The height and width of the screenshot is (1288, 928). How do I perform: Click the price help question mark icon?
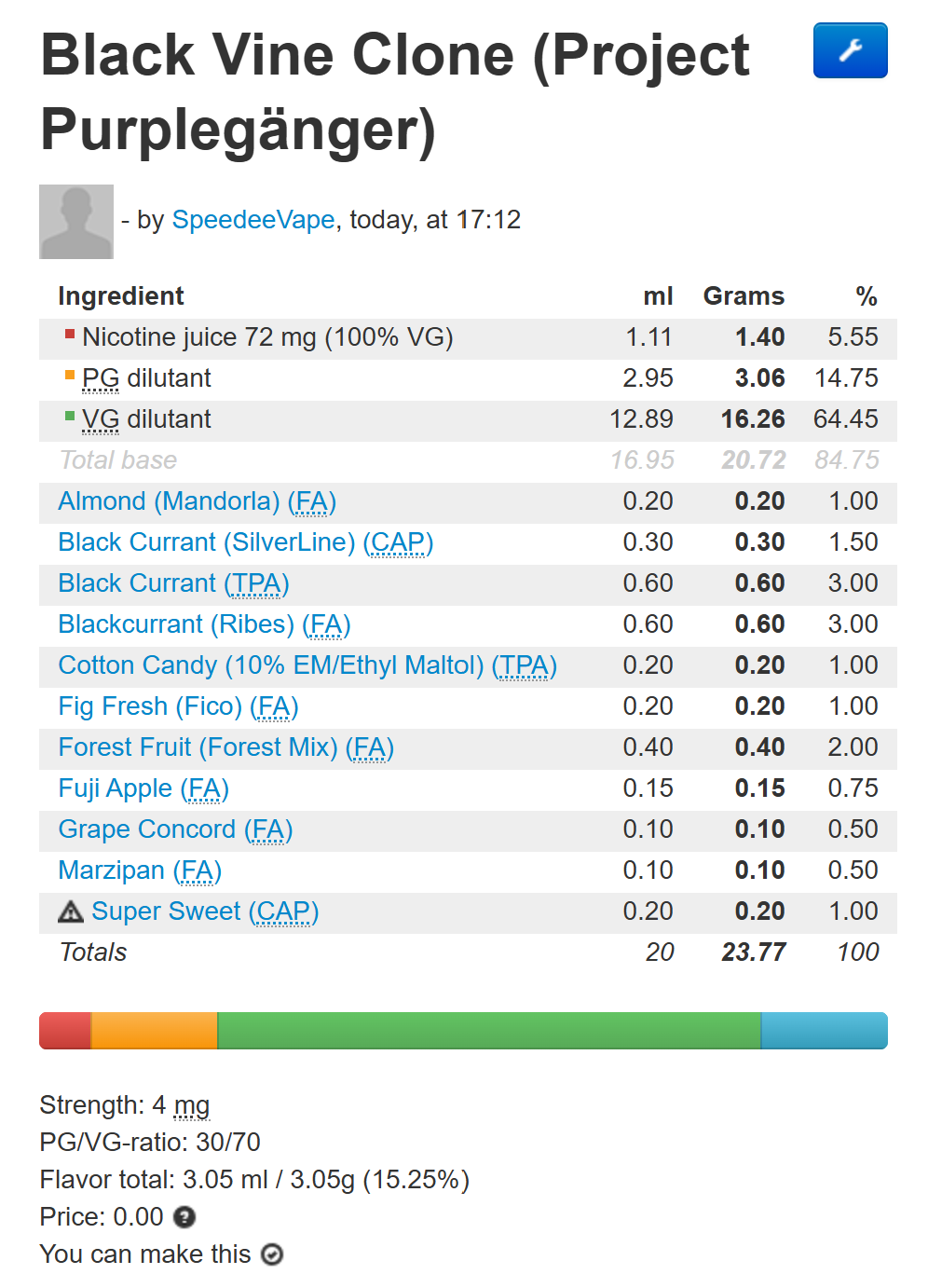pyautogui.click(x=184, y=1217)
